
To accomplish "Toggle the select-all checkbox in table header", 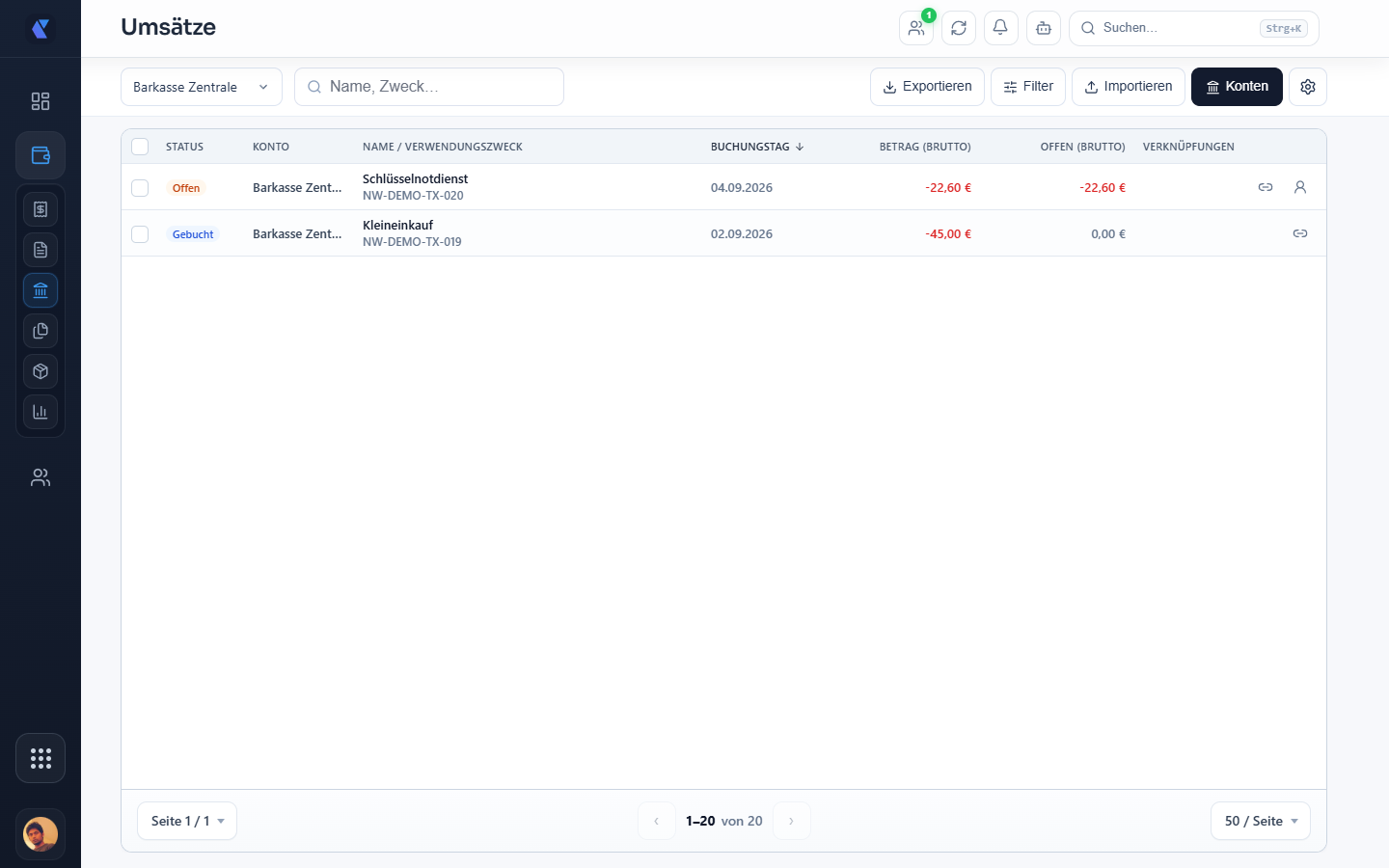I will click(140, 147).
